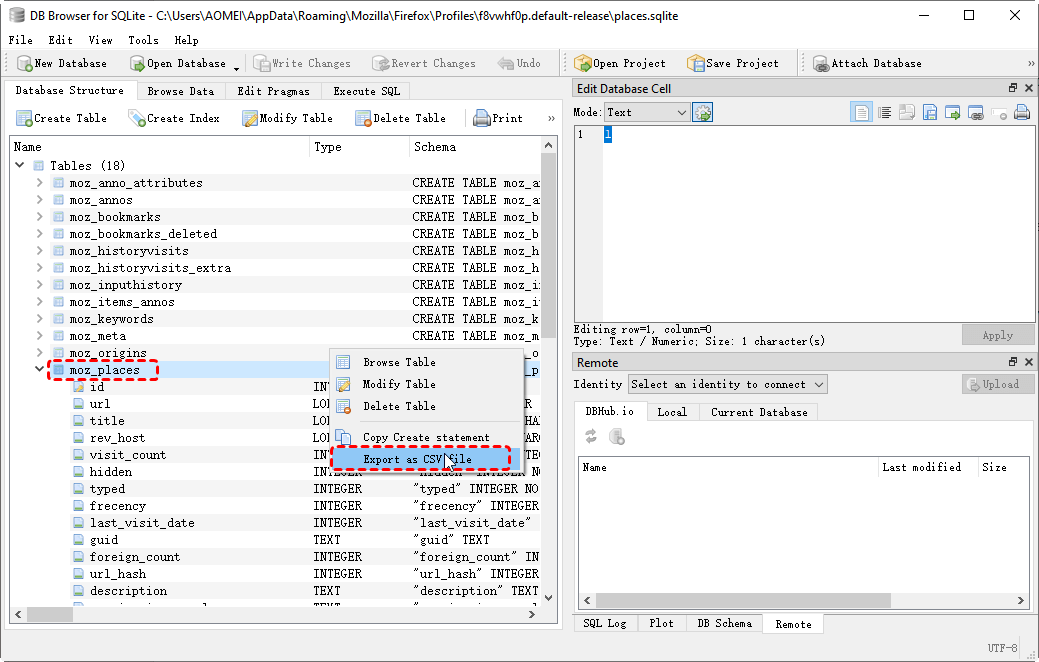Click the Print icon in structure toolbar
This screenshot has height=662, width=1039.
click(x=482, y=118)
